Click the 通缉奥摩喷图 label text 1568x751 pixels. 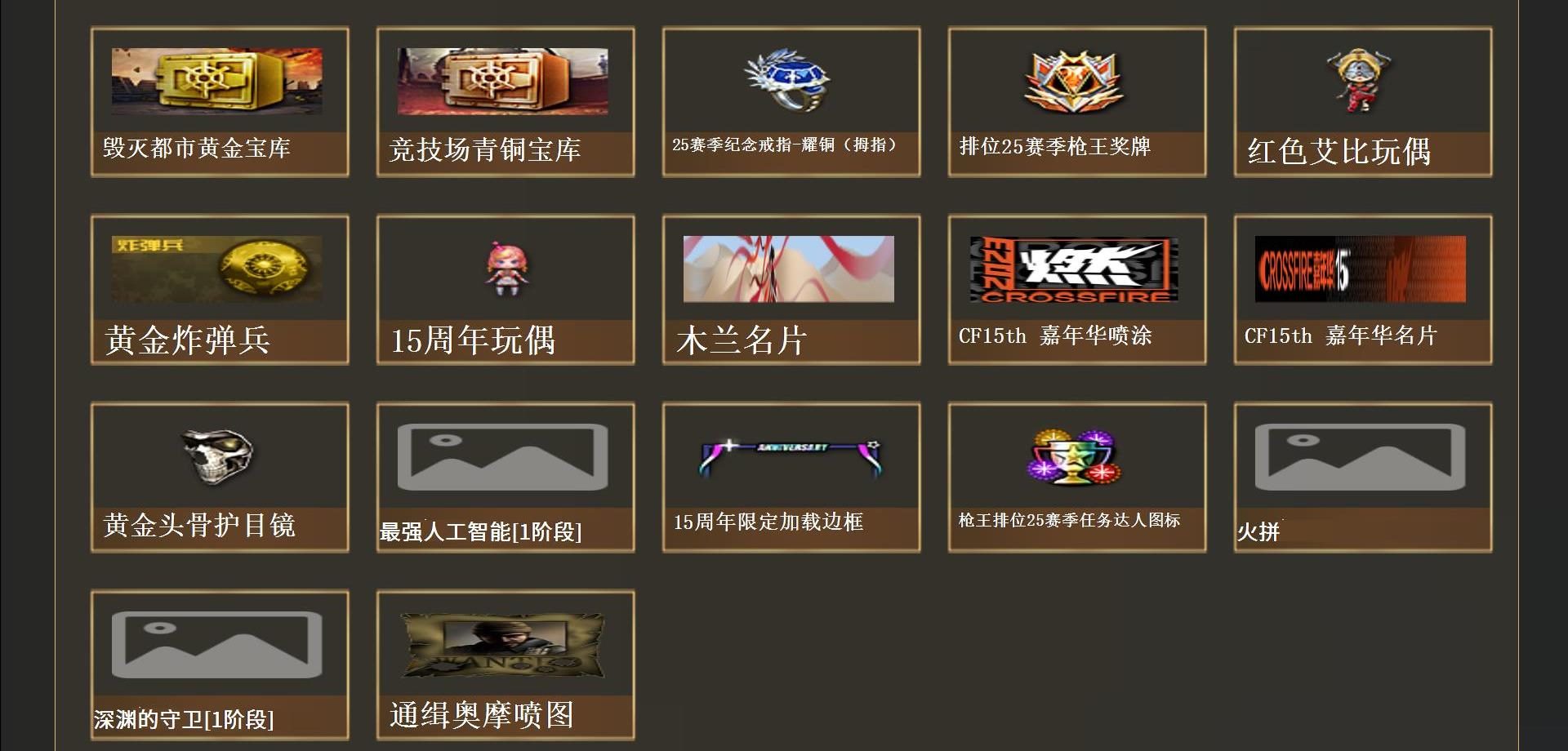pyautogui.click(x=482, y=714)
